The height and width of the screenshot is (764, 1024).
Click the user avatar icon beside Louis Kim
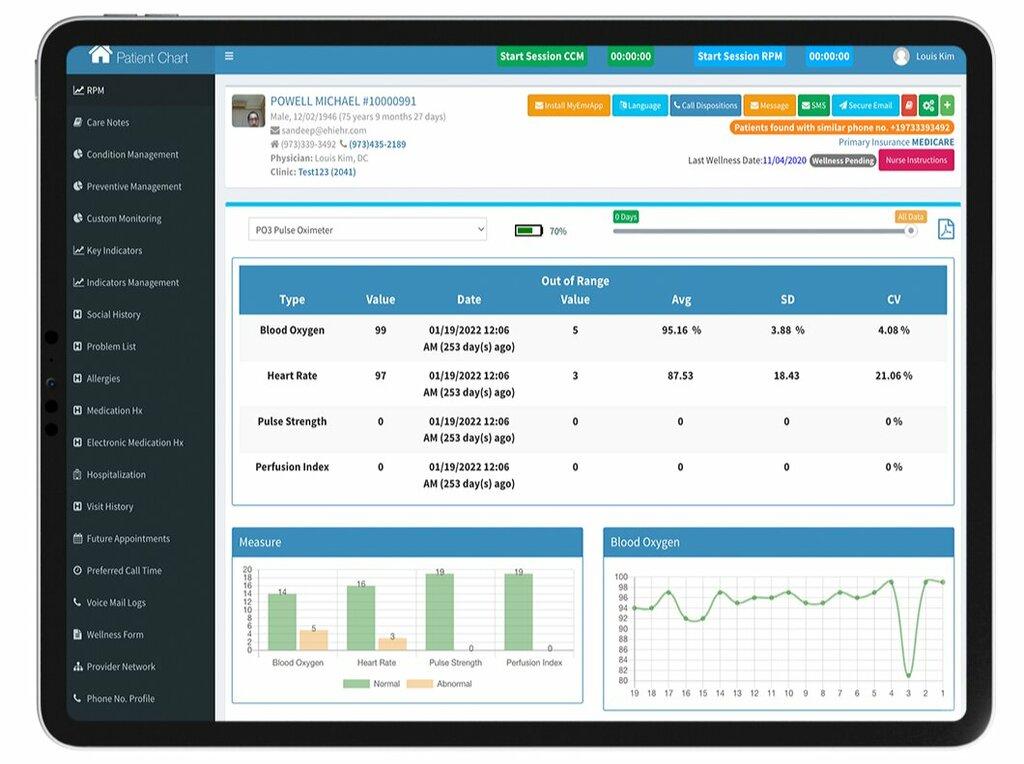point(901,57)
